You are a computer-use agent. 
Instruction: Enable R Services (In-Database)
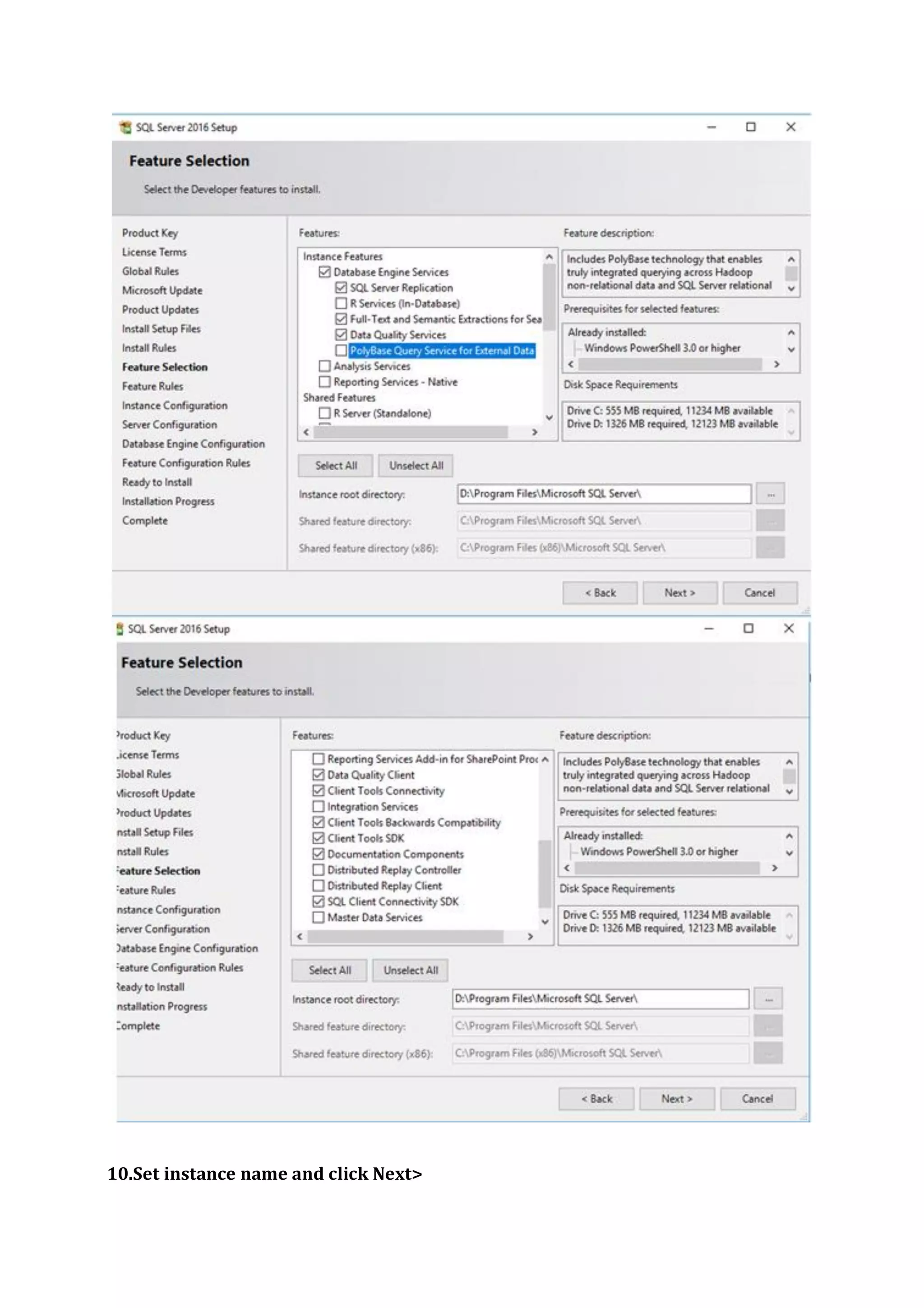click(341, 303)
